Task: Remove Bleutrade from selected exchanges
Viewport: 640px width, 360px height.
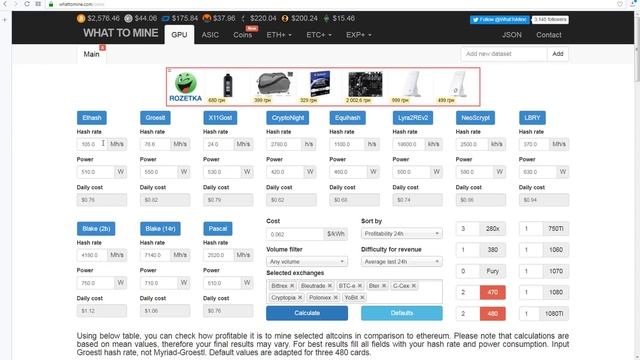Action: (x=330, y=286)
